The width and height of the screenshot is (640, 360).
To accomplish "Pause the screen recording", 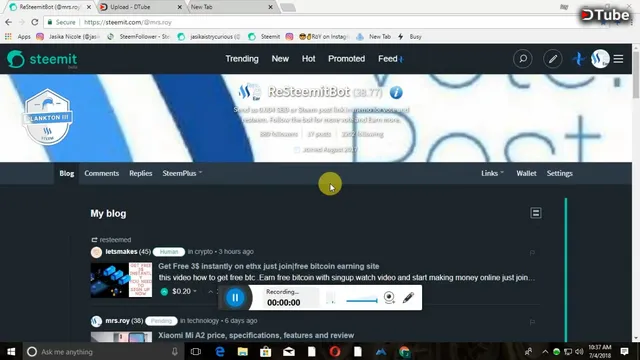I will [235, 298].
